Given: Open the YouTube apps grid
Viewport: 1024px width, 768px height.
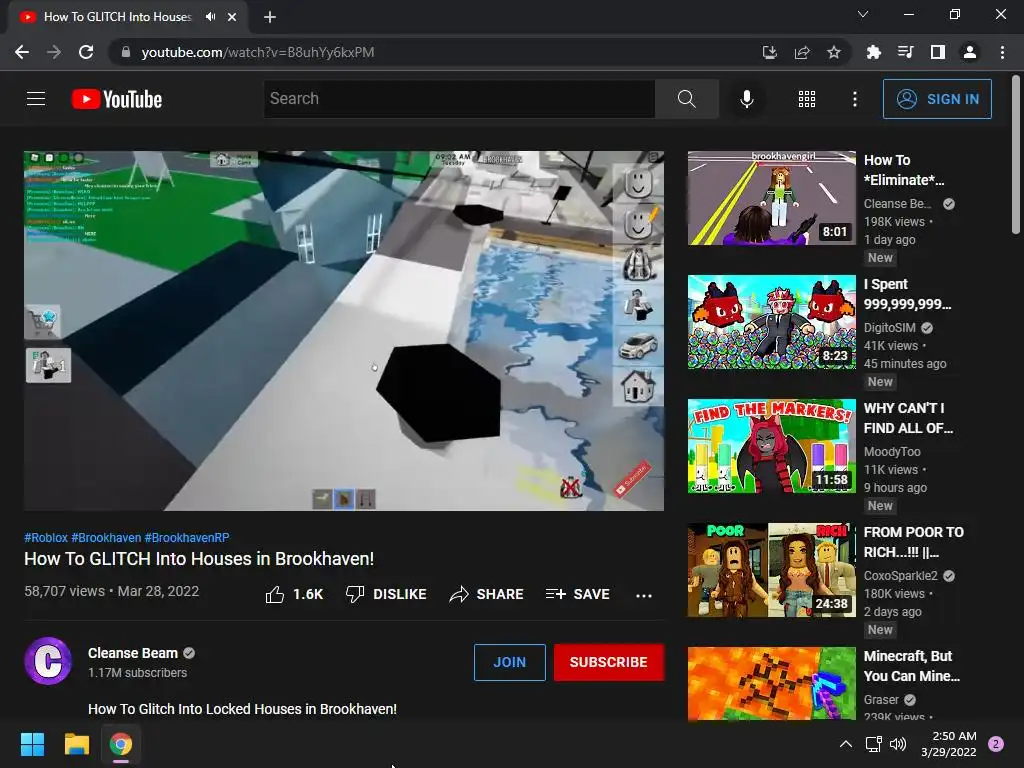Looking at the screenshot, I should coord(807,99).
